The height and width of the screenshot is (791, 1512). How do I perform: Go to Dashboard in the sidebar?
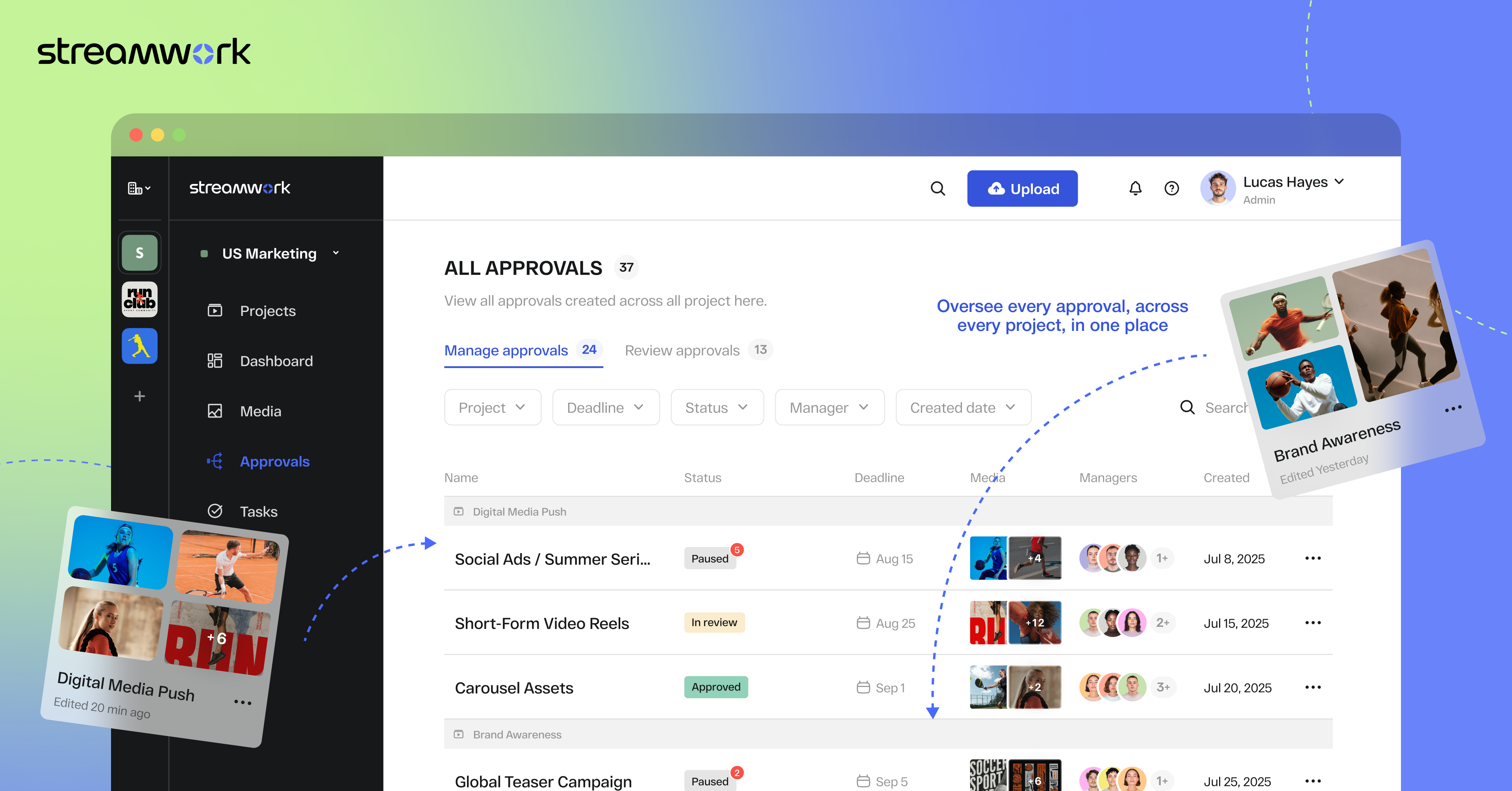point(276,361)
